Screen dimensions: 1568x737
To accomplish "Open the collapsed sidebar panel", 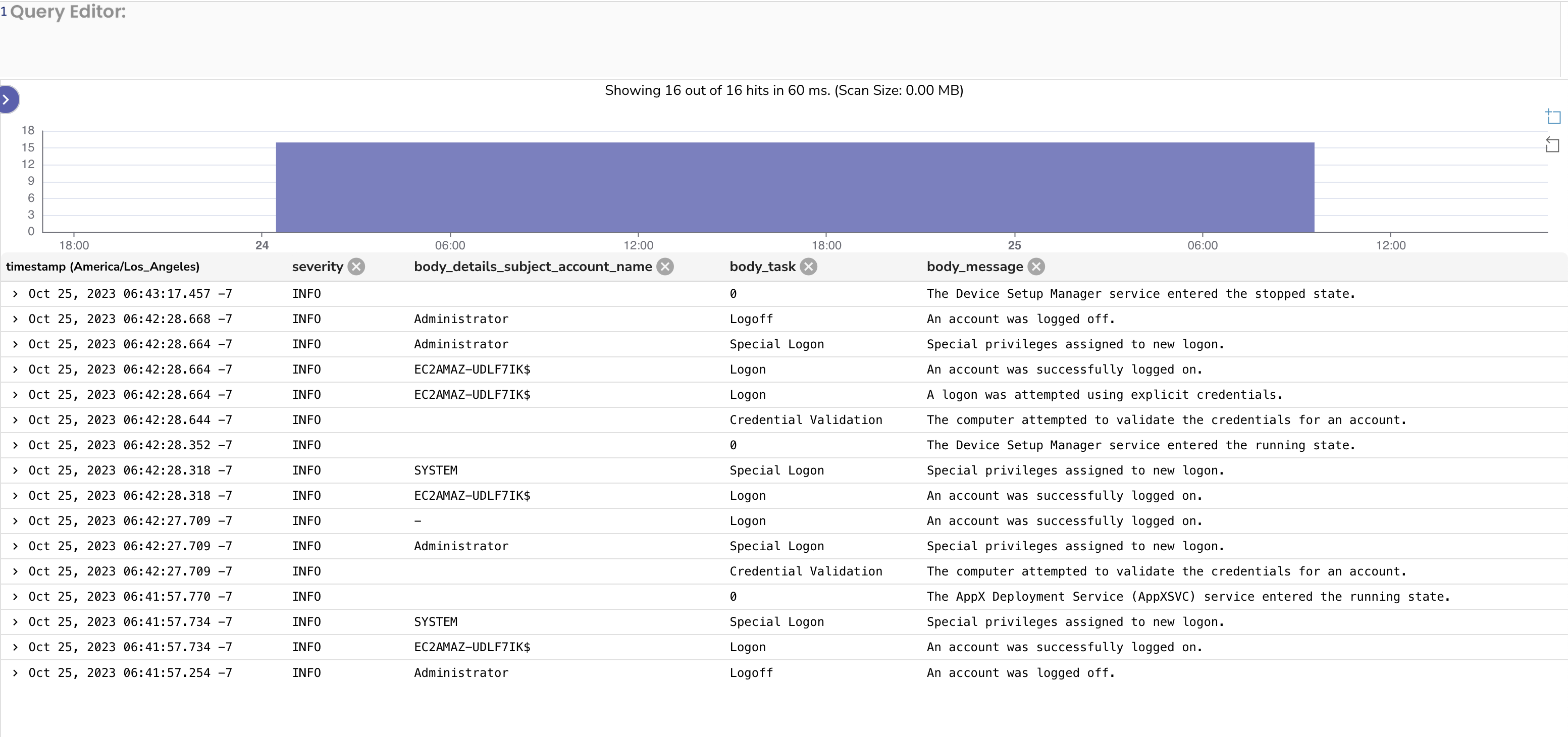I will (7, 99).
